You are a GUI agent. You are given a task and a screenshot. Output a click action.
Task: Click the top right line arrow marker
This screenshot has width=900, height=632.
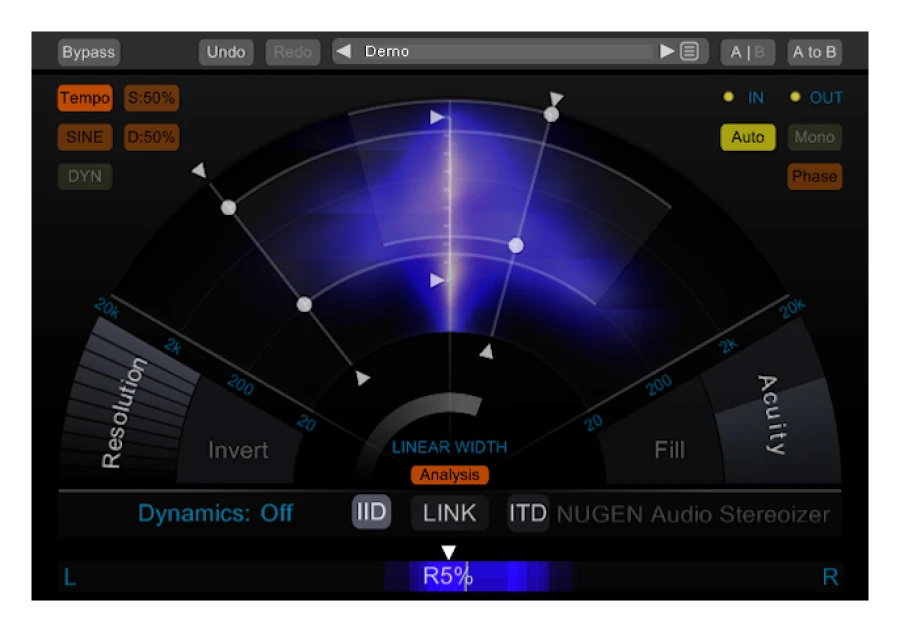(x=556, y=98)
